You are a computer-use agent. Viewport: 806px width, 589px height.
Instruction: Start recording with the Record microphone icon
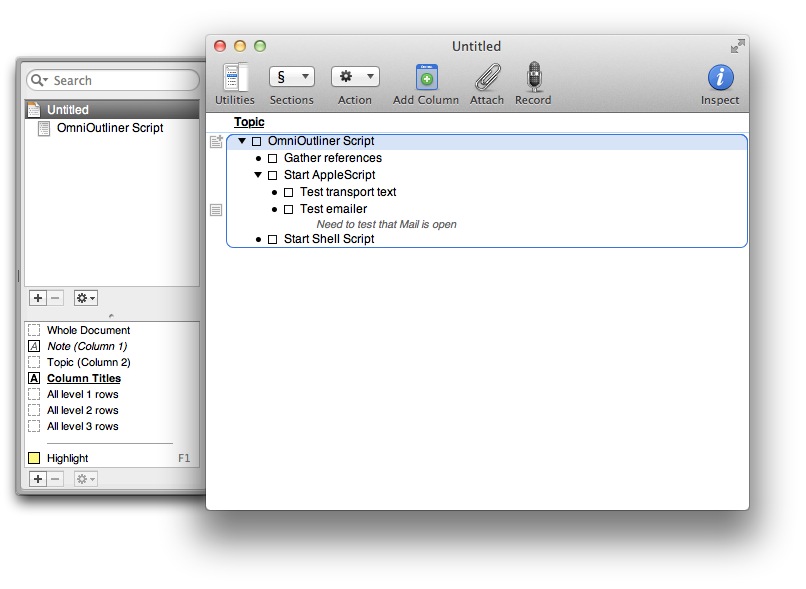[534, 77]
